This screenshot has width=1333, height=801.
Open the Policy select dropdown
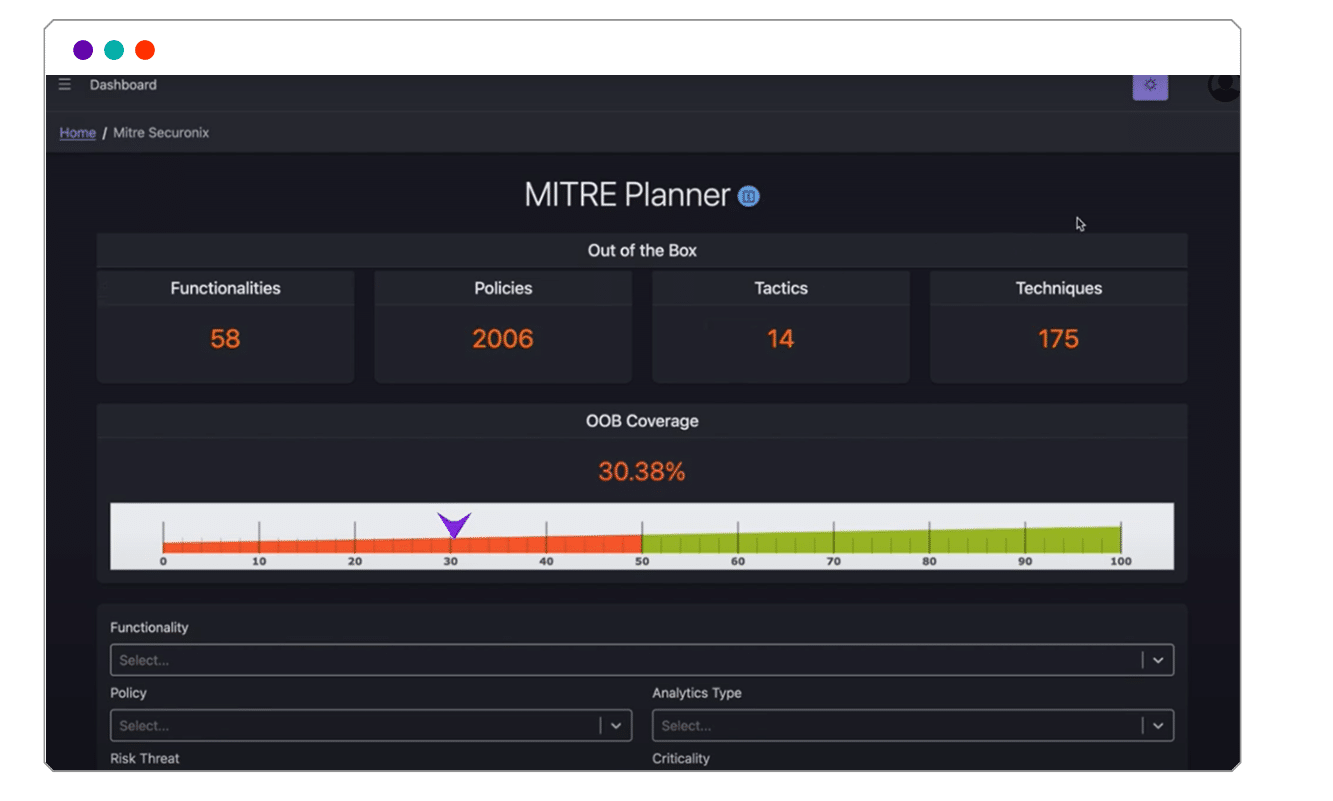[371, 725]
